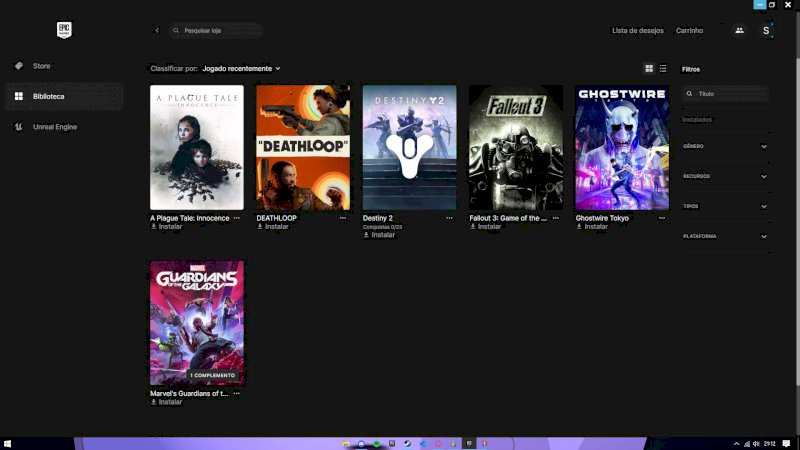Go back using the back arrow
The height and width of the screenshot is (450, 800).
tap(157, 30)
